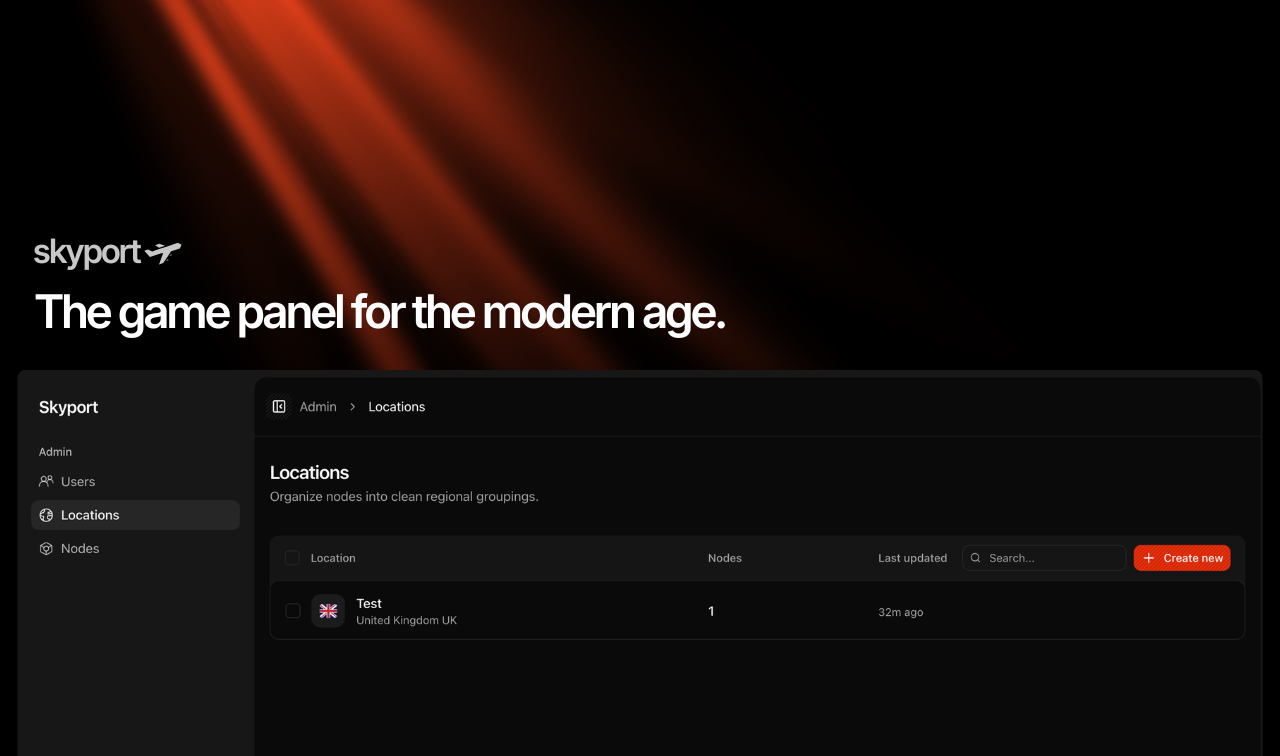Open the Test location row
The width and height of the screenshot is (1280, 756).
[x=757, y=611]
